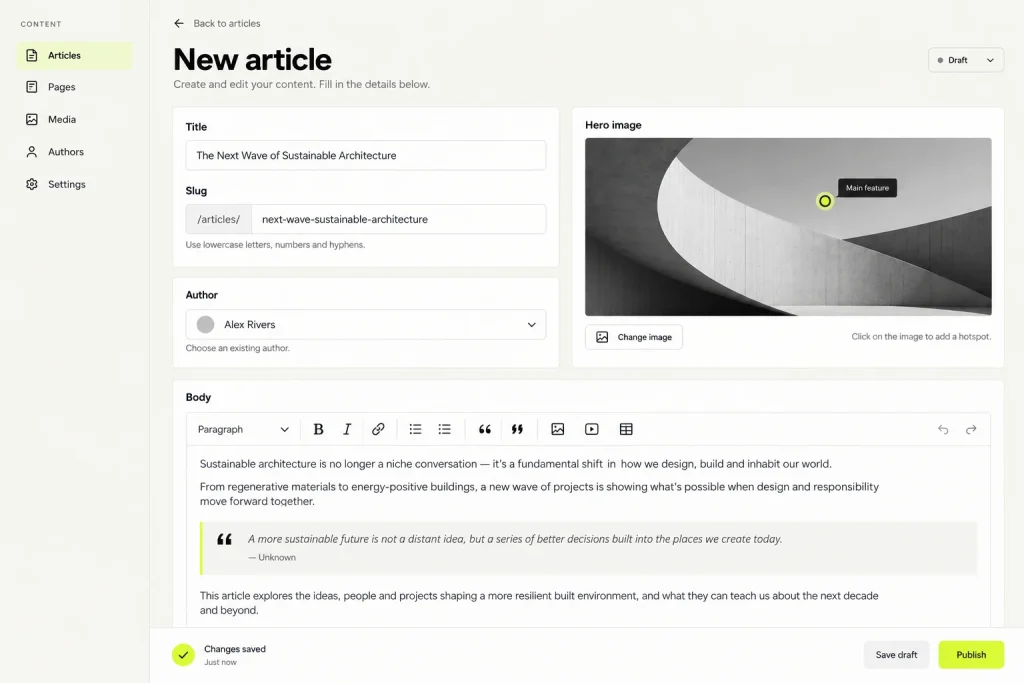Click the yellow hotspot marker on hero image

[825, 201]
